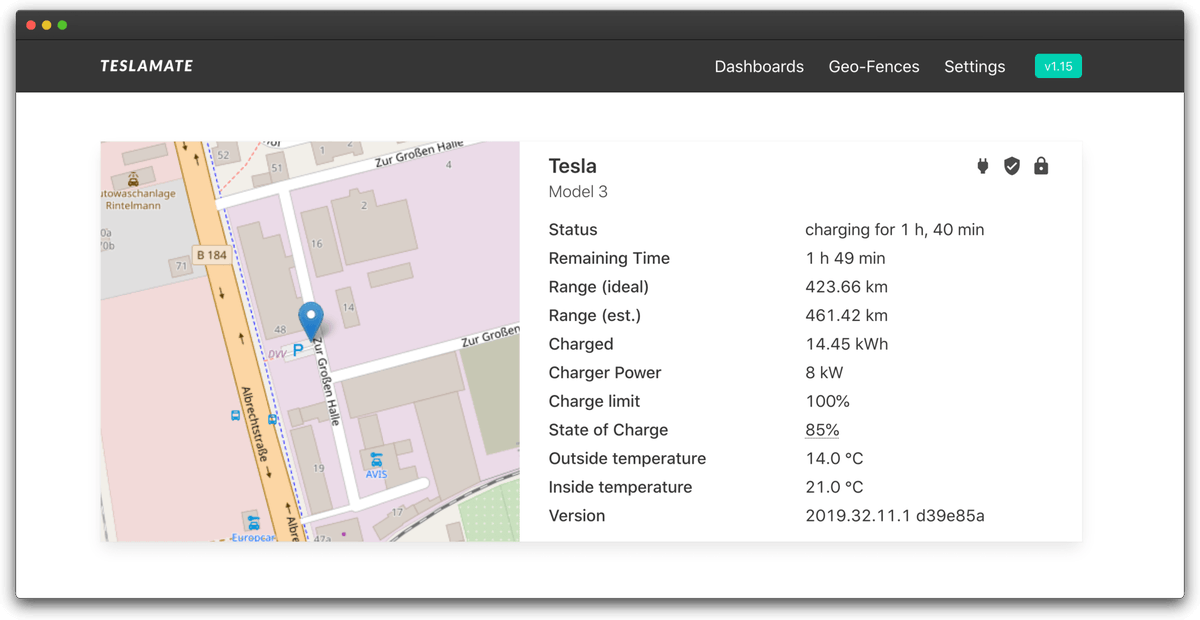Click the underlined 85% state of charge
1200x620 pixels.
[822, 430]
